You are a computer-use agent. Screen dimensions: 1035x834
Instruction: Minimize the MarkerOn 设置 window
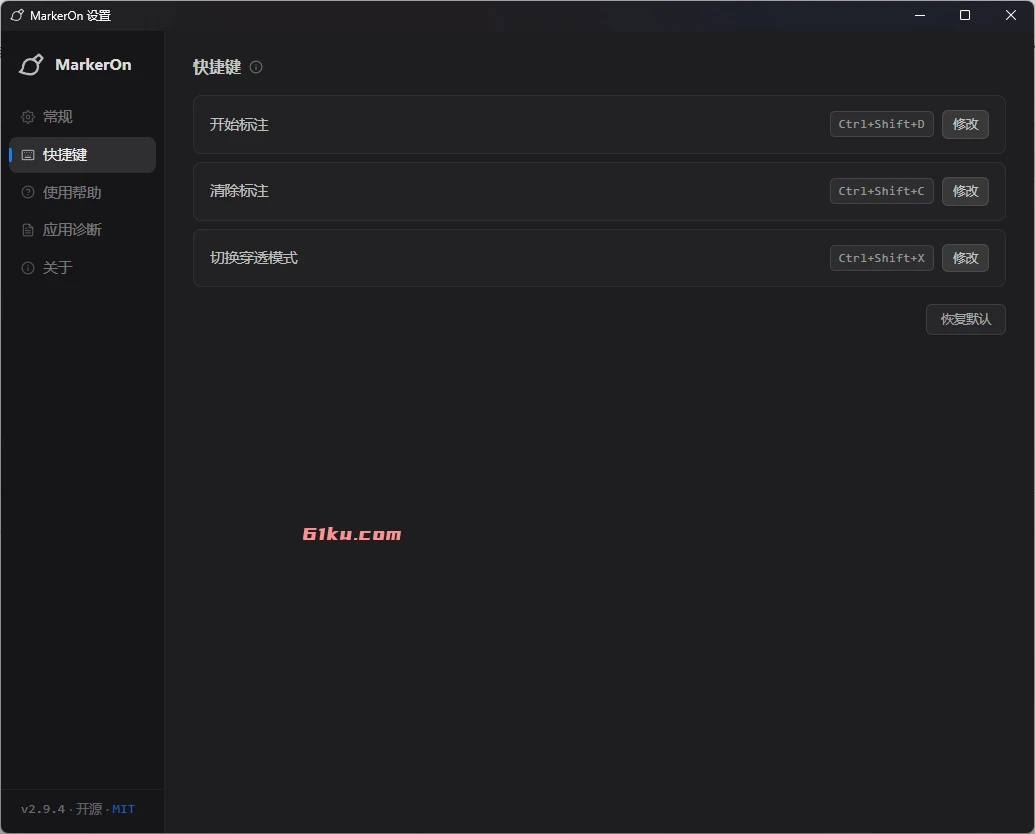click(x=919, y=15)
